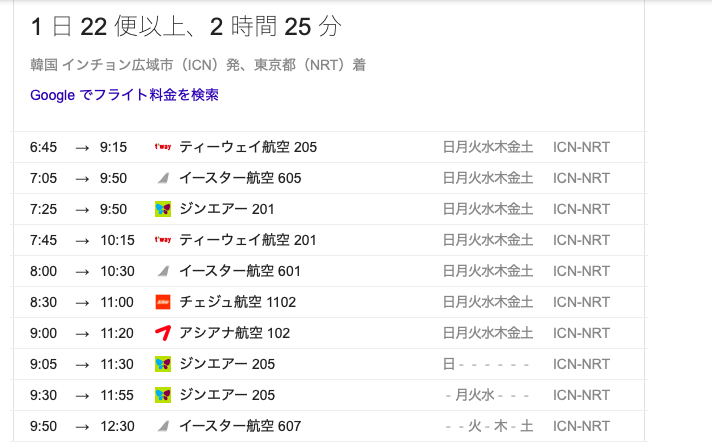Image resolution: width=712 pixels, height=442 pixels.
Task: Click Jin Air logo for flight 201
Action: pyautogui.click(x=163, y=209)
